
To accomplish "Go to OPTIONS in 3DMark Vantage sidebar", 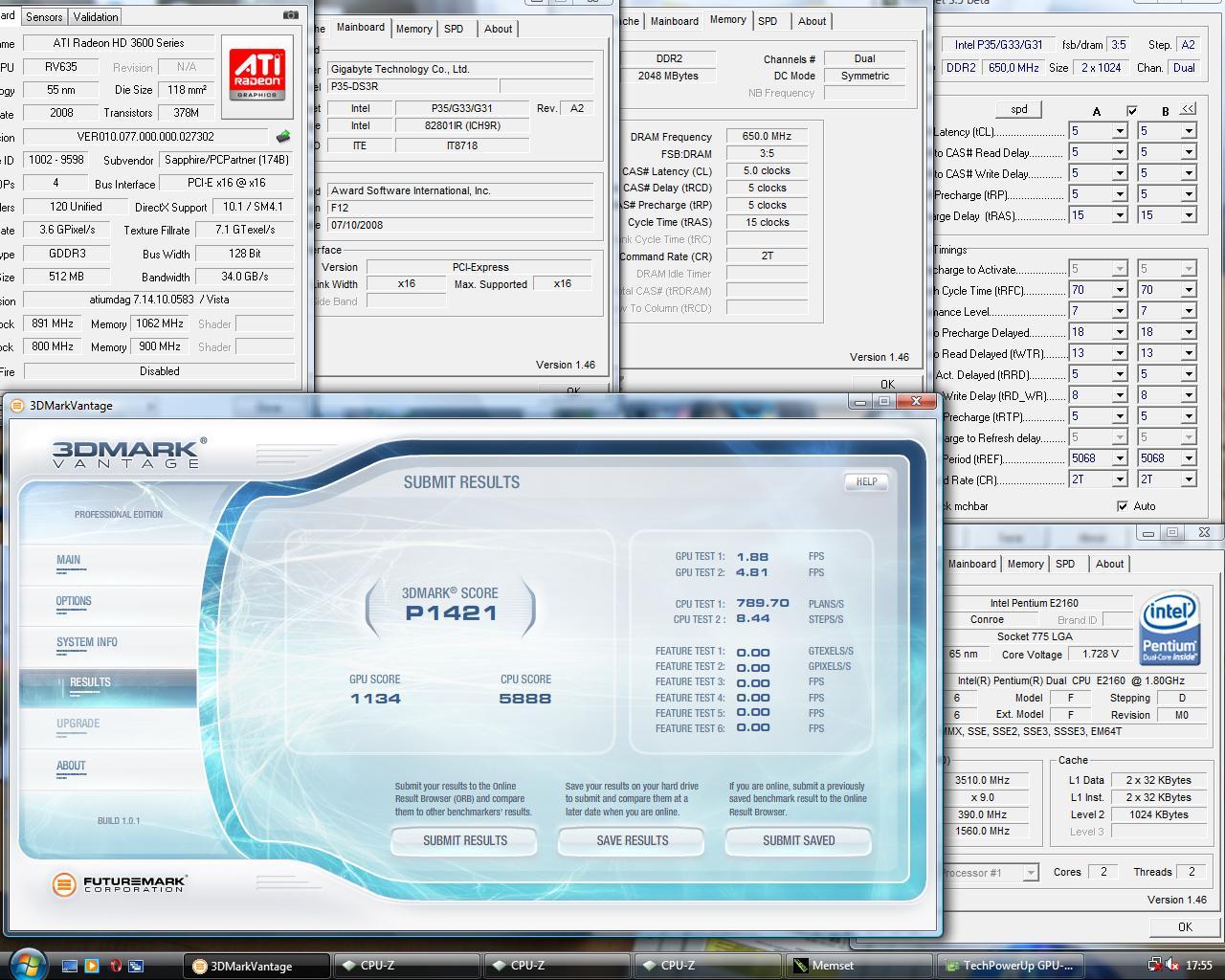I will coord(74,601).
